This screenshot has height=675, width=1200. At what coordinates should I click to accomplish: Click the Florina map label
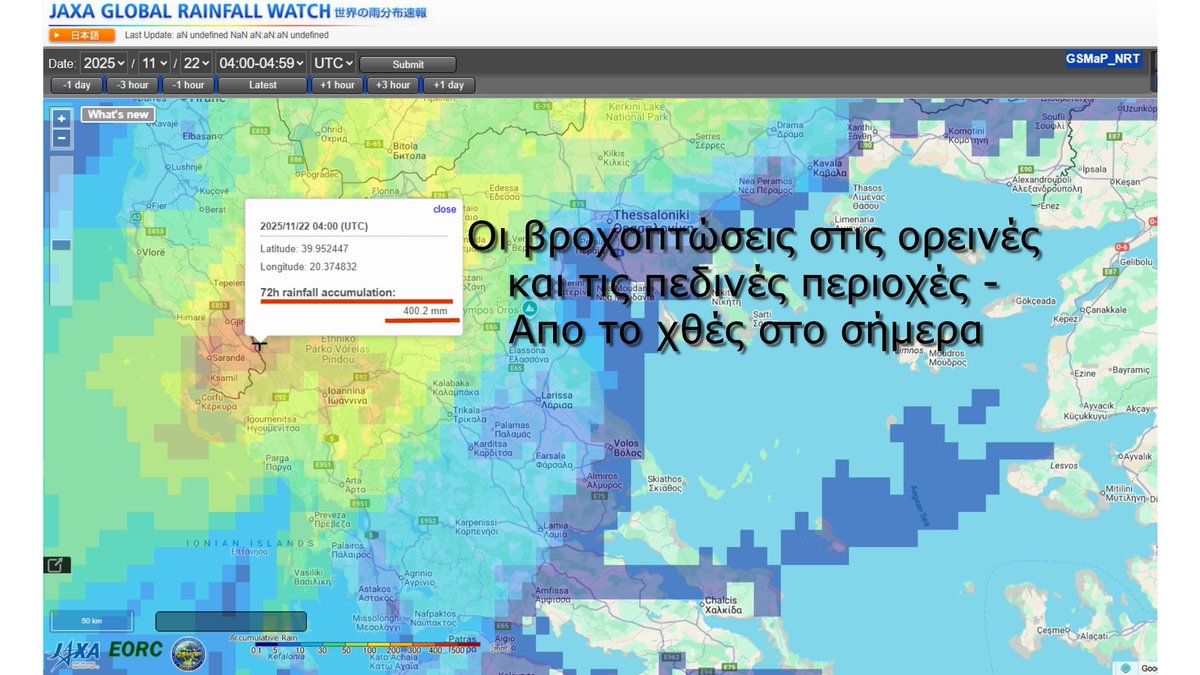pyautogui.click(x=386, y=190)
